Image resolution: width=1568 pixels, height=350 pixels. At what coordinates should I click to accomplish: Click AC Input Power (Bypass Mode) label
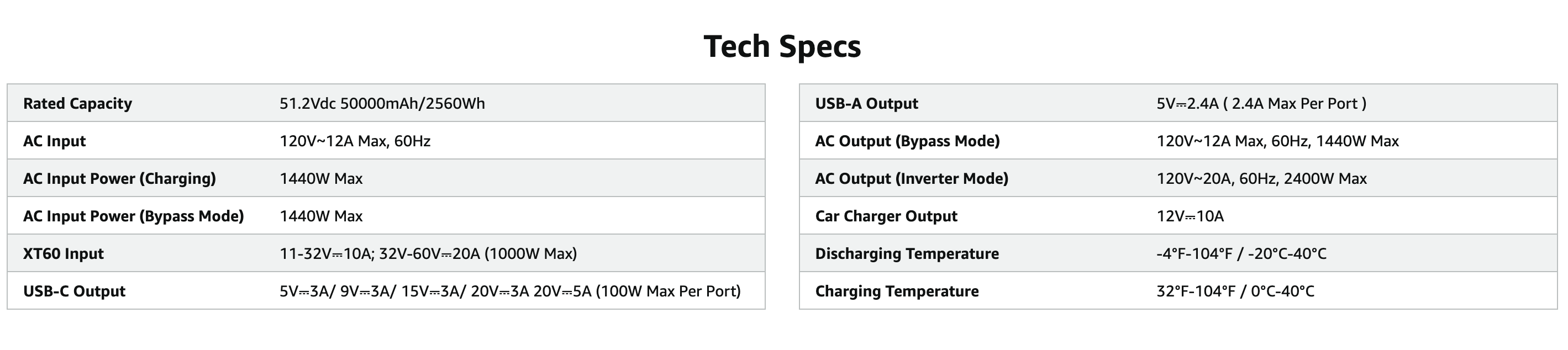pyautogui.click(x=133, y=216)
